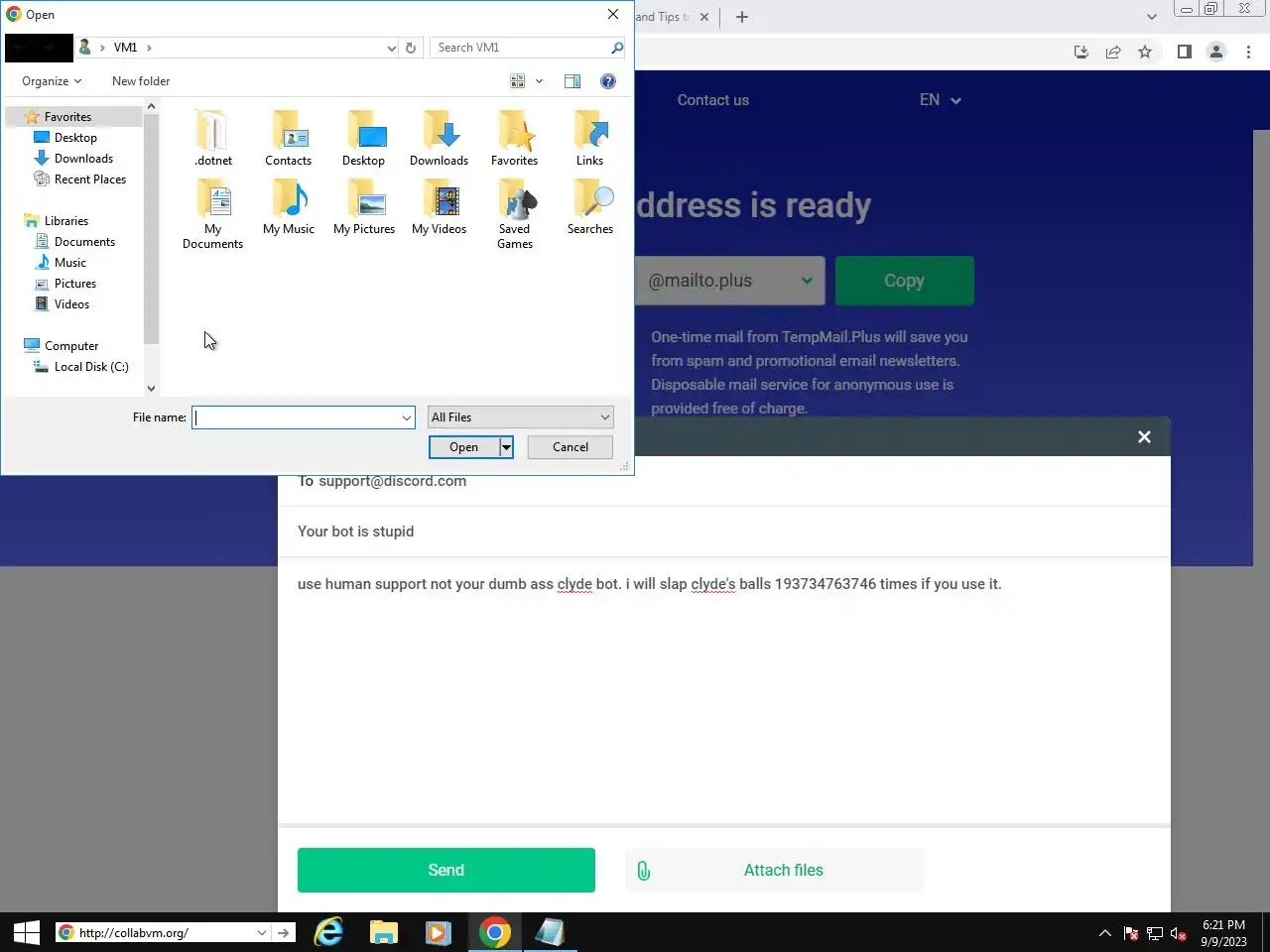The height and width of the screenshot is (952, 1270).
Task: Click the Open button in dialog
Action: pos(463,447)
